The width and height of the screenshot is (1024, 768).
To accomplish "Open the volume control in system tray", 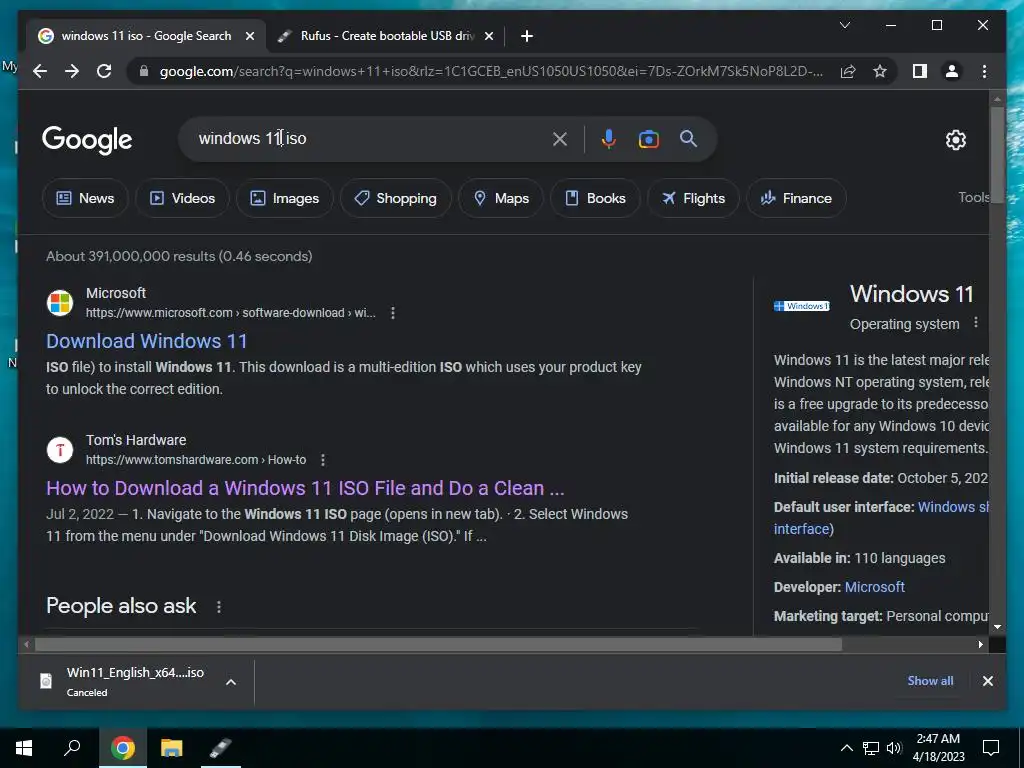I will click(894, 748).
